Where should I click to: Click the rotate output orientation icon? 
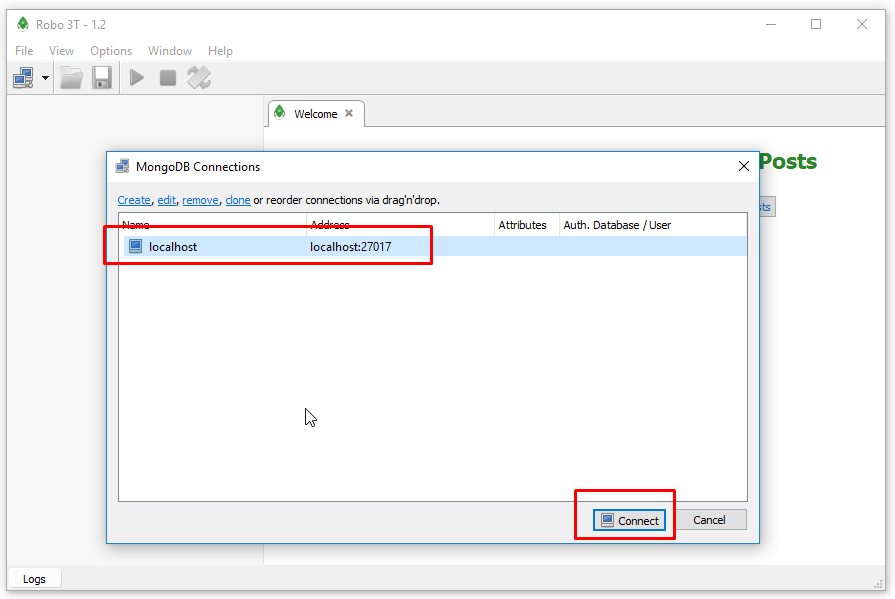[x=199, y=78]
